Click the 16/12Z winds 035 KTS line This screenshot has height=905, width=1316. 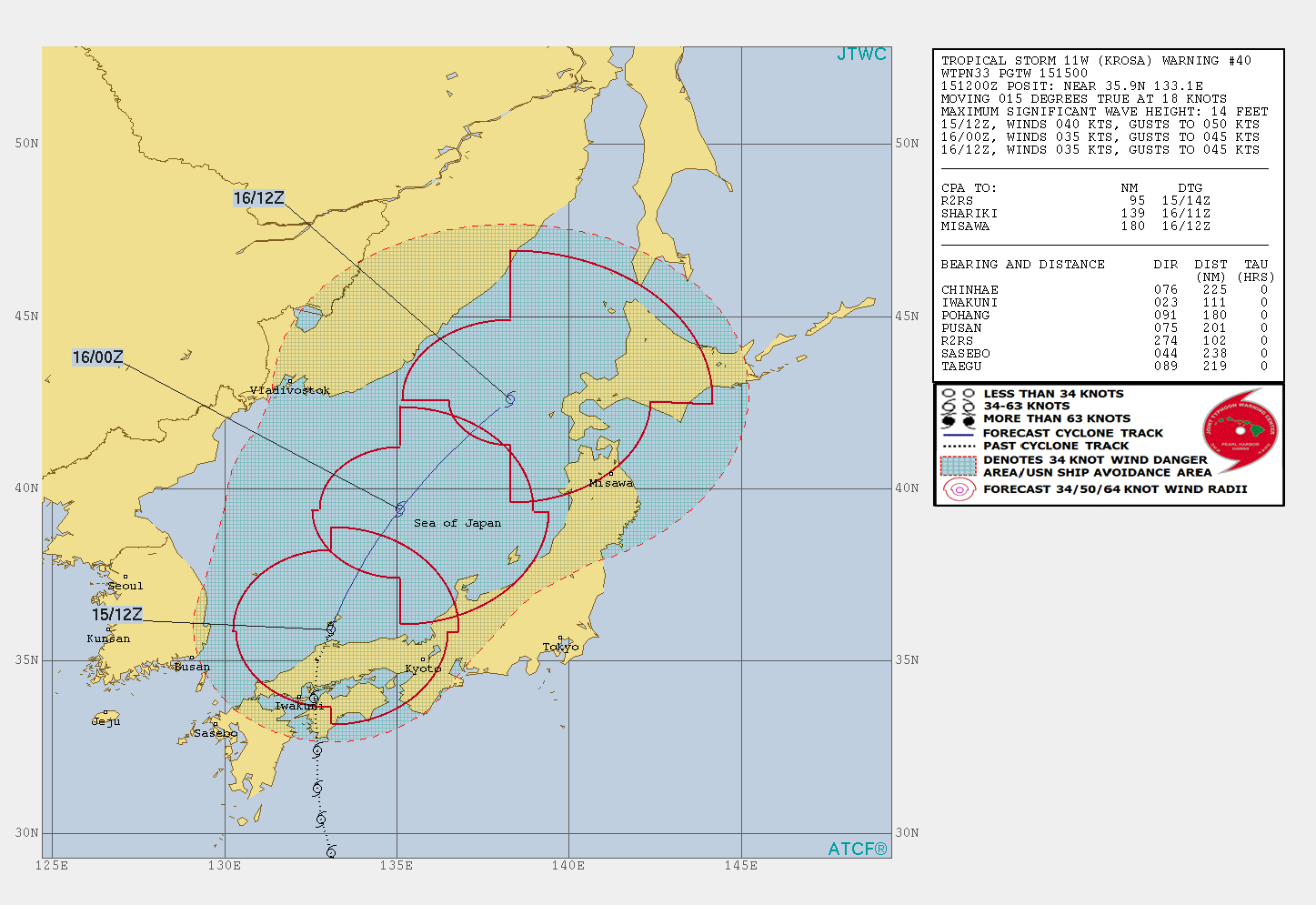coord(1100,150)
